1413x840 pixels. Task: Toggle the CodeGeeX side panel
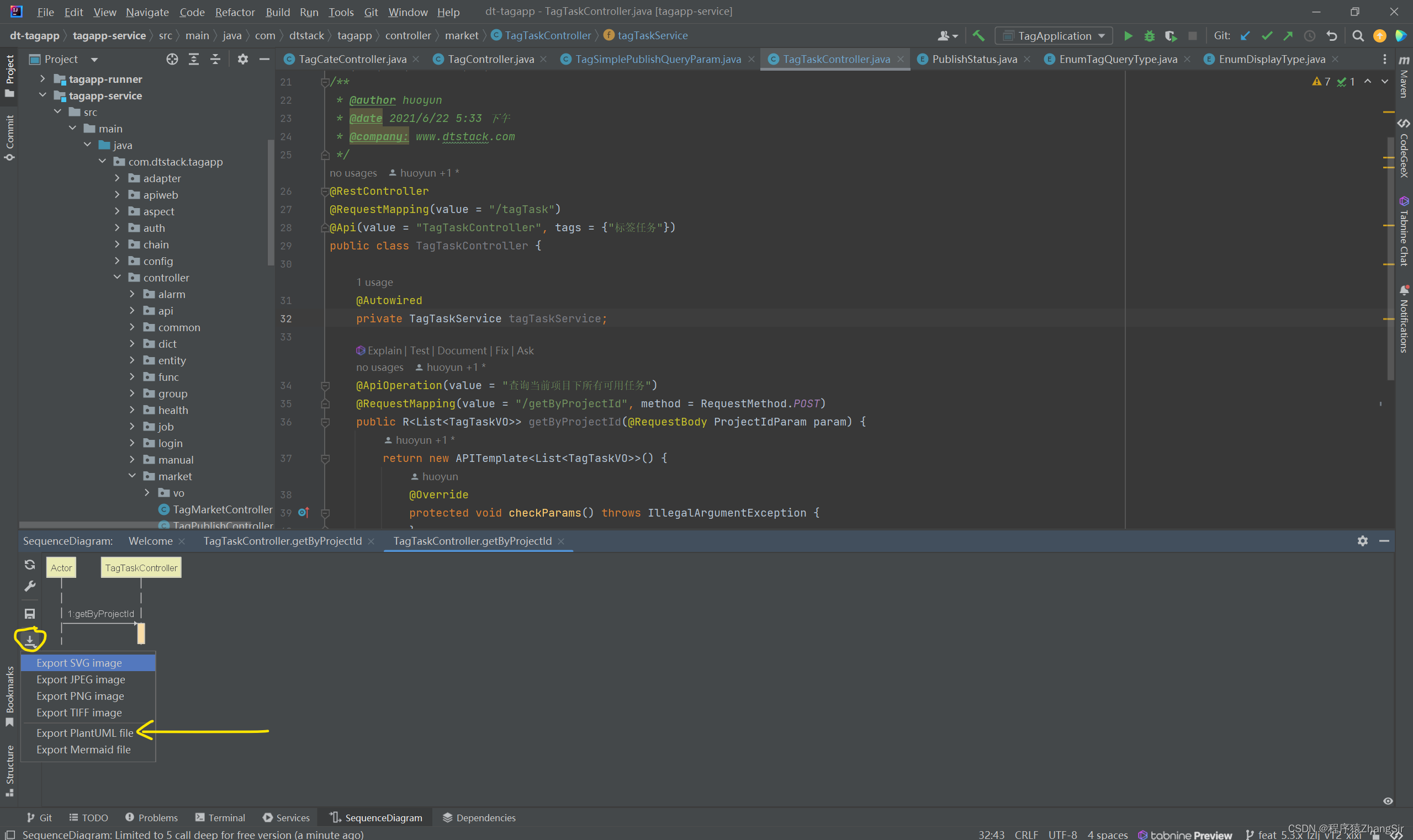click(1404, 148)
